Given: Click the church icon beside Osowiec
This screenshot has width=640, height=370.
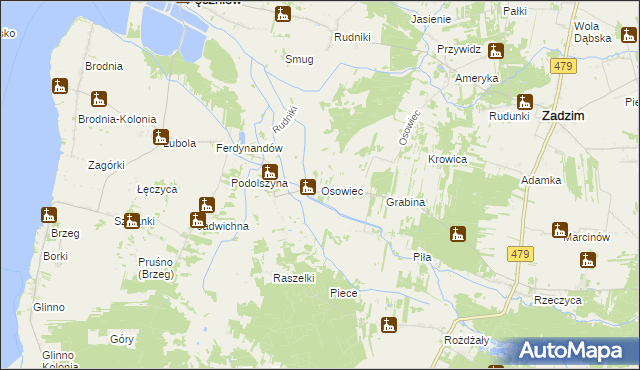Looking at the screenshot, I should point(308,187).
